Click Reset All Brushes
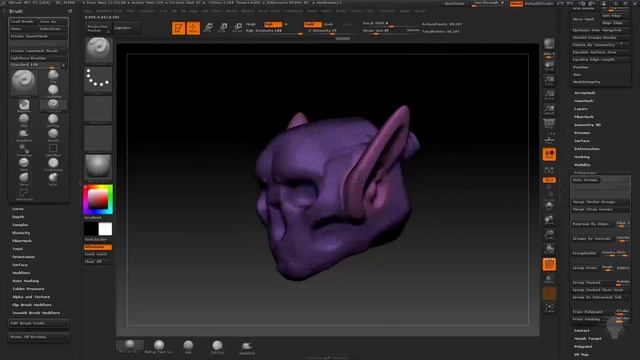The height and width of the screenshot is (360, 640). pyautogui.click(x=38, y=337)
